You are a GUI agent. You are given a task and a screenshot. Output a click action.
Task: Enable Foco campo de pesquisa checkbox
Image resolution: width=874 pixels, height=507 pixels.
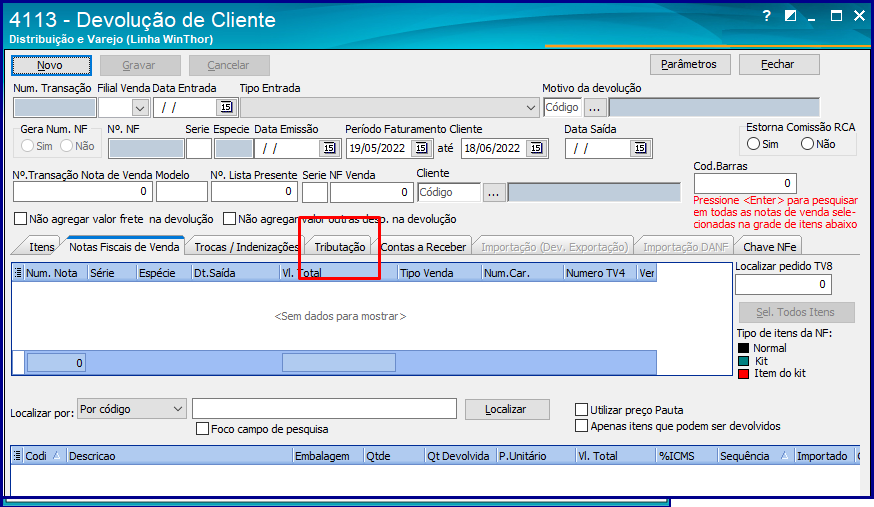click(202, 429)
